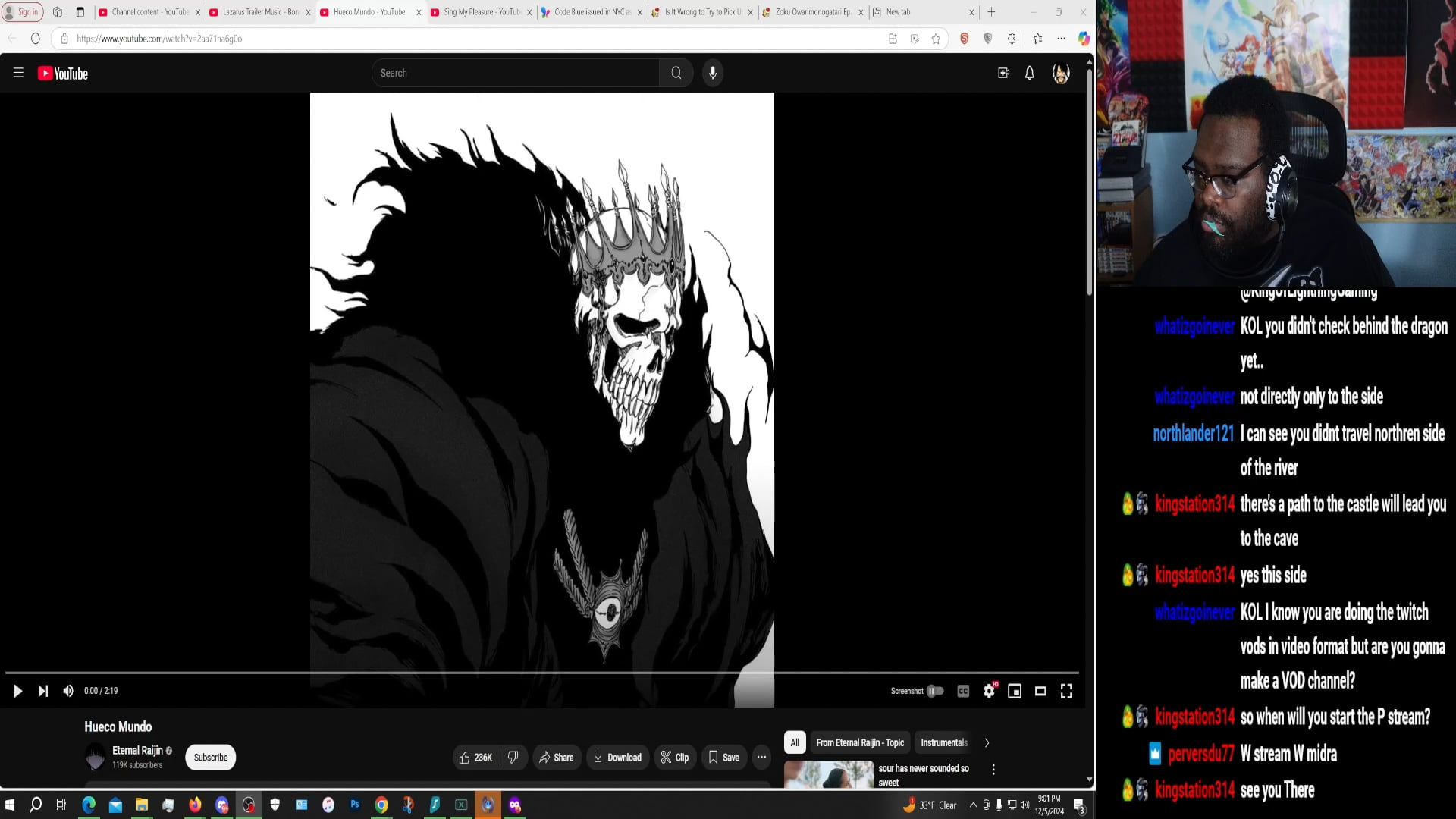The height and width of the screenshot is (819, 1456).
Task: Open Excel from the taskbar
Action: tap(461, 805)
